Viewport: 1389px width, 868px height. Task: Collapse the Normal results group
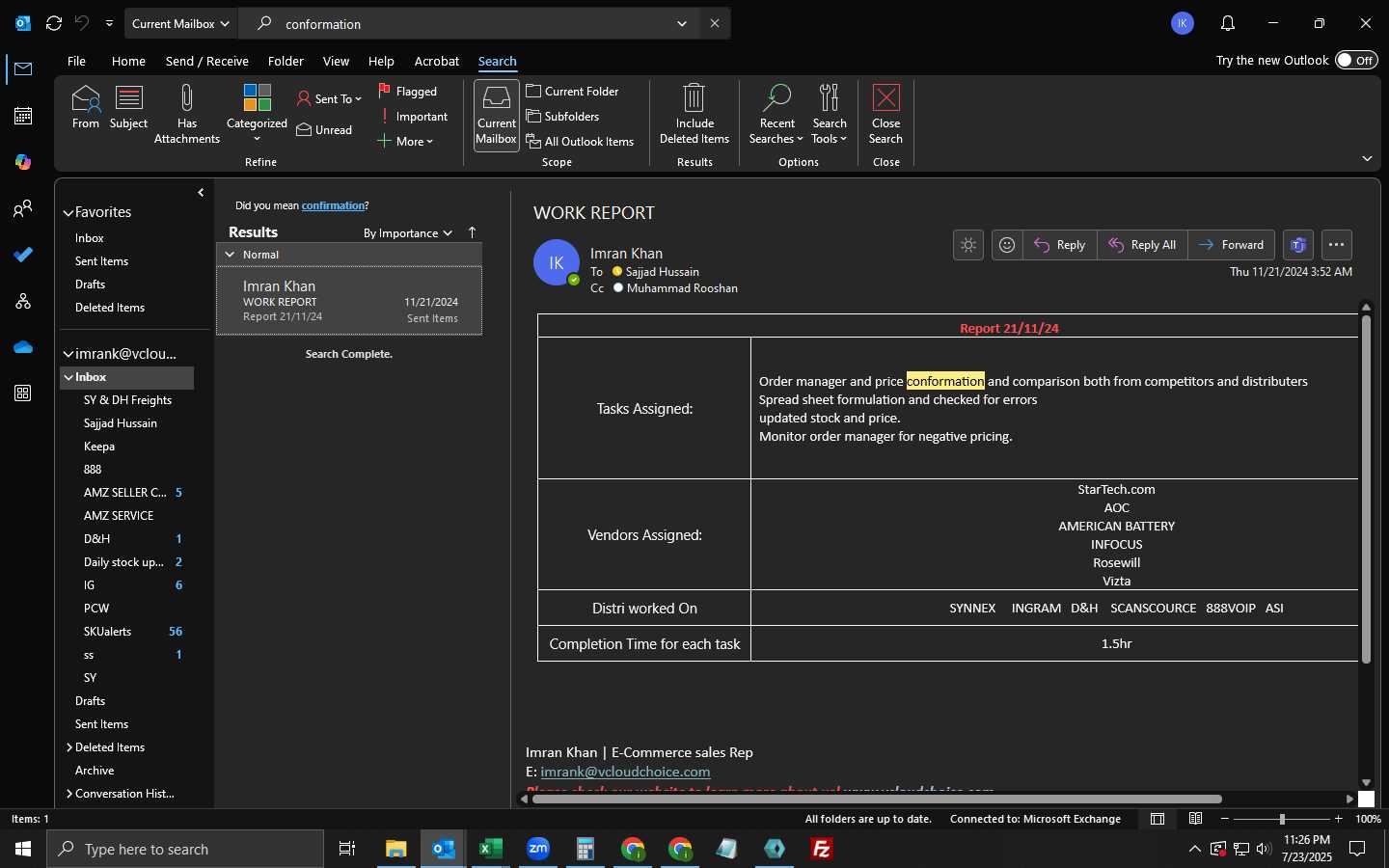(230, 254)
